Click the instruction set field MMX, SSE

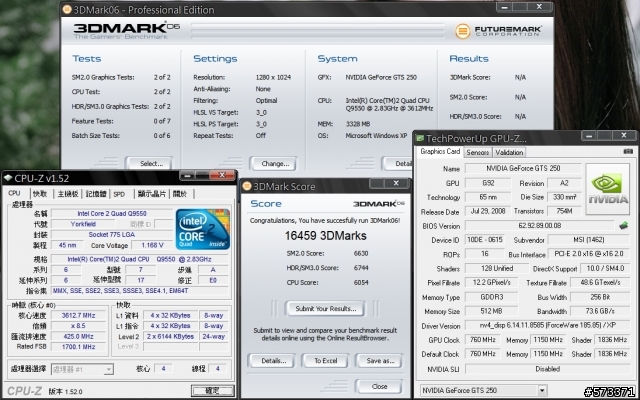[x=139, y=291]
